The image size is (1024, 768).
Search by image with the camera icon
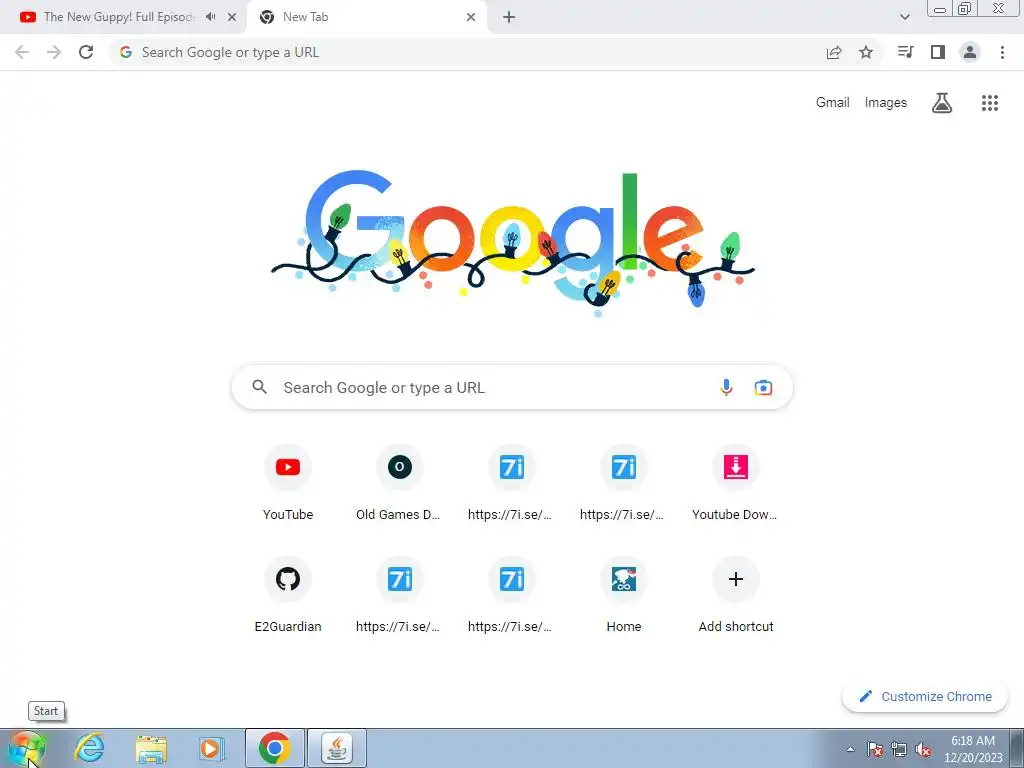point(763,387)
